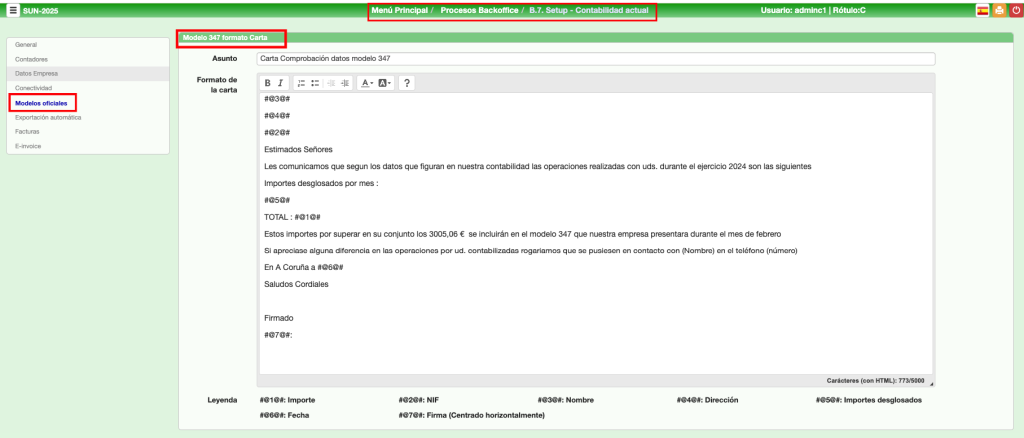
Task: Select Contadores in the sidebar
Action: click(31, 59)
